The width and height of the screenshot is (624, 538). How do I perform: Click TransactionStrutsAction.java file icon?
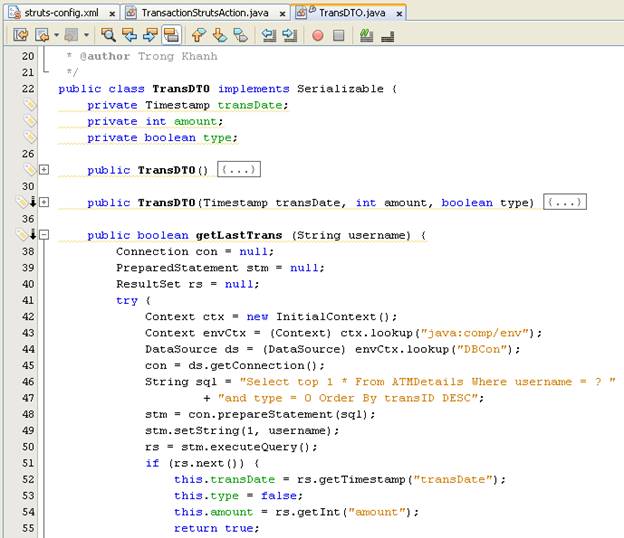(x=131, y=13)
